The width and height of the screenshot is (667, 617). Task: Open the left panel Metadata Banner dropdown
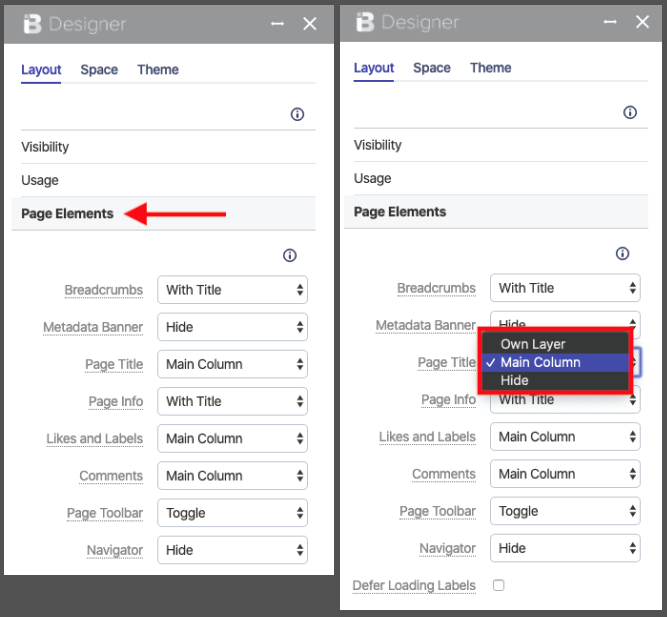232,327
